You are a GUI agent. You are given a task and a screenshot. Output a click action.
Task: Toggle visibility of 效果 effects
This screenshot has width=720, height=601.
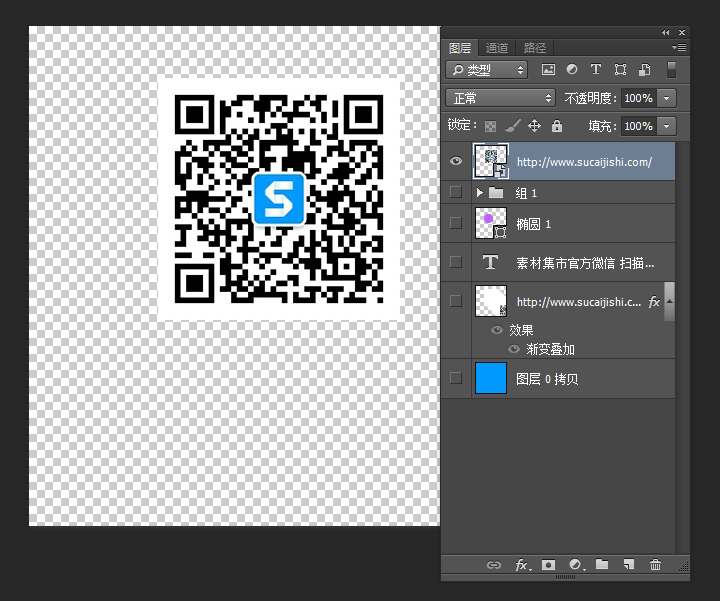(x=497, y=330)
